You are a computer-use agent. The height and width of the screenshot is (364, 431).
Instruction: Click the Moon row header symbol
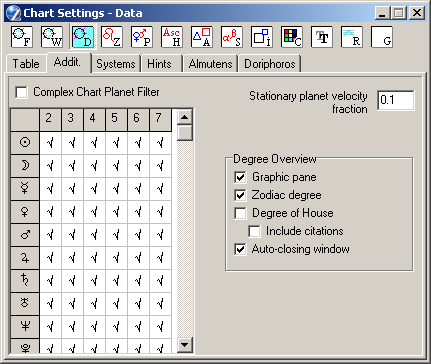point(25,165)
